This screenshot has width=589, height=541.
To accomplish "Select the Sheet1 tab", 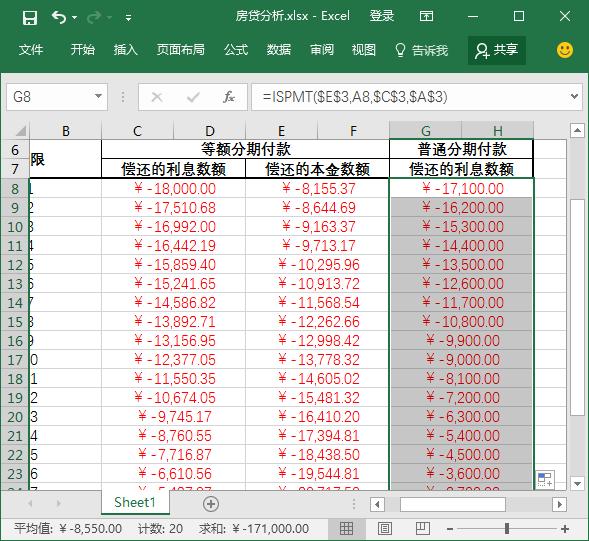I will tap(134, 502).
